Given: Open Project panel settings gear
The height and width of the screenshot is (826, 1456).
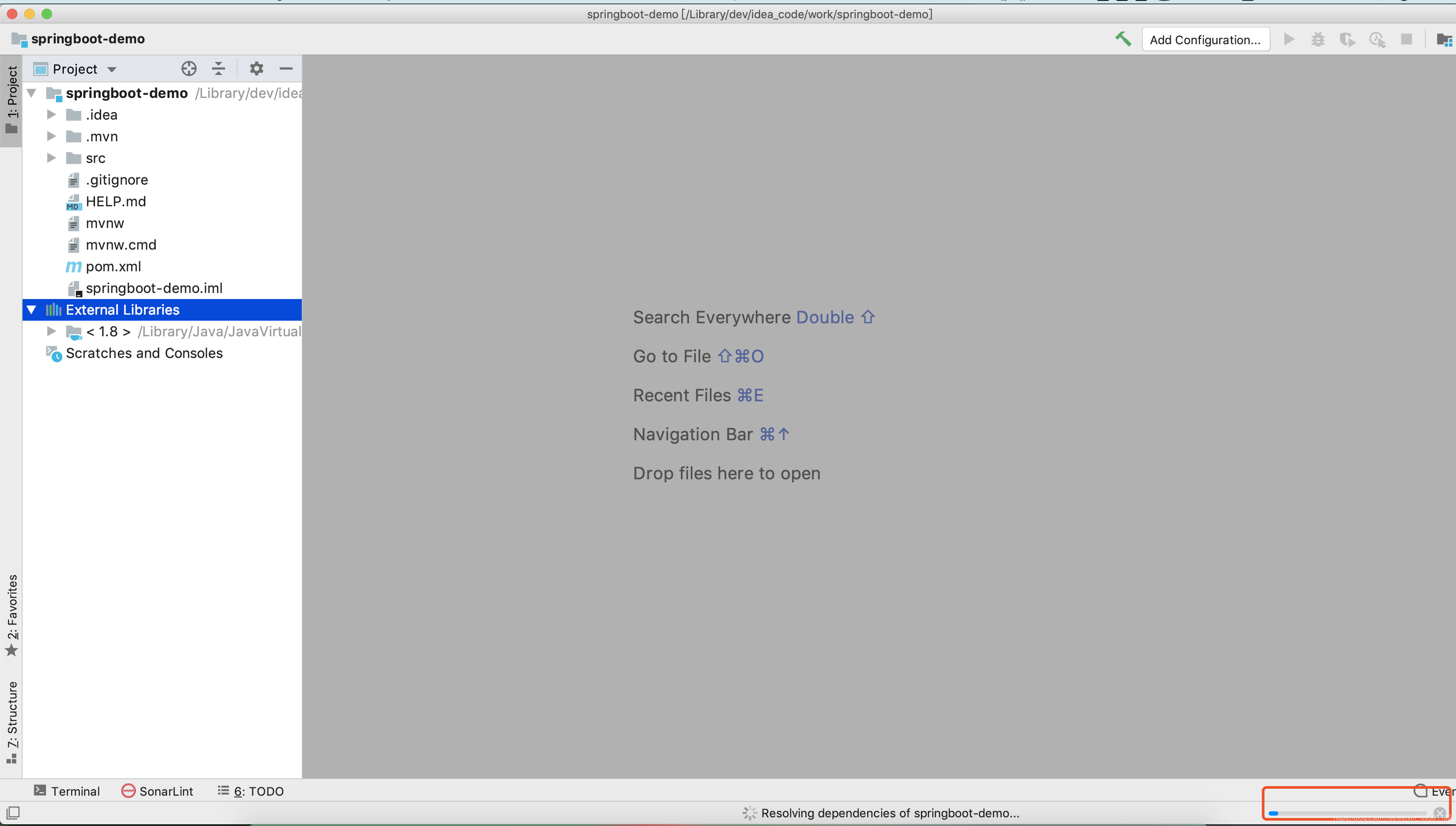Looking at the screenshot, I should 257,68.
